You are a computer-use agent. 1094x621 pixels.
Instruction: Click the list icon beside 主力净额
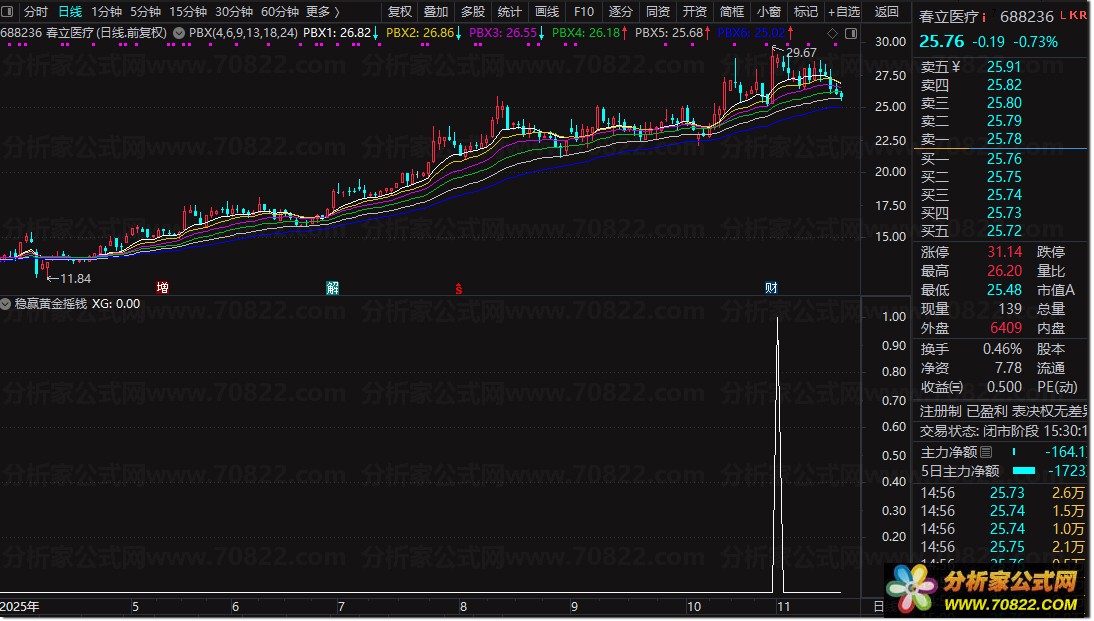[x=986, y=453]
